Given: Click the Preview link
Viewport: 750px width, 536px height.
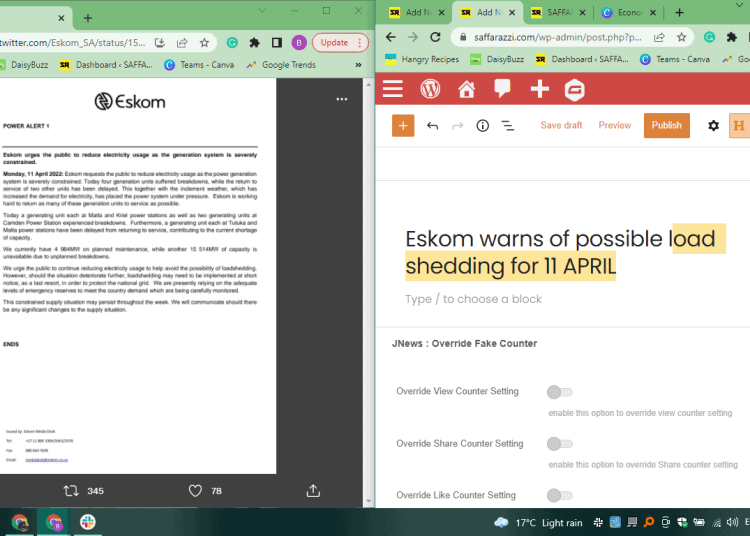Looking at the screenshot, I should tap(615, 125).
